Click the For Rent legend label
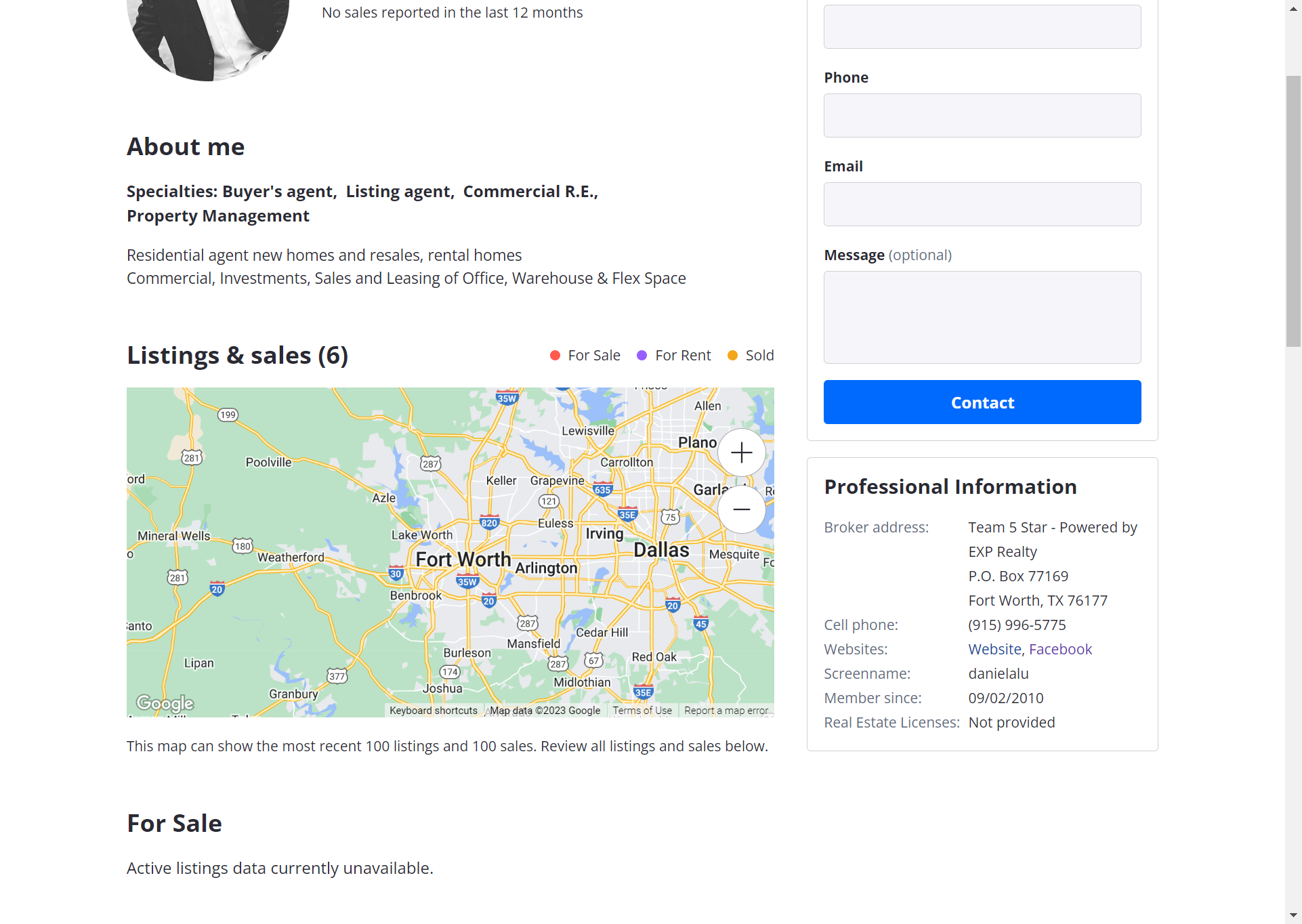The height and width of the screenshot is (924, 1302). coord(683,355)
